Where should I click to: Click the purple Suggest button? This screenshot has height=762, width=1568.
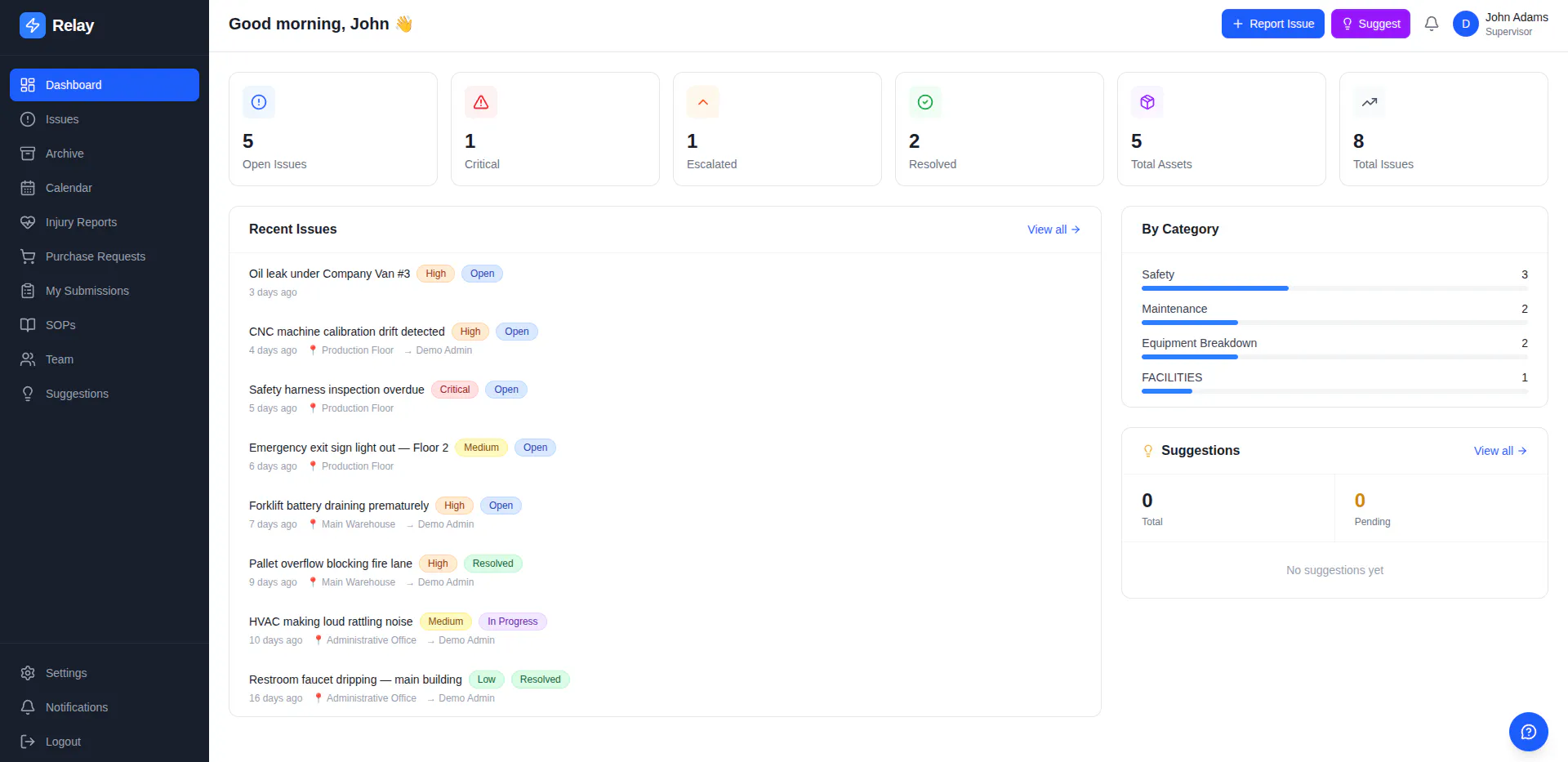[x=1370, y=24]
